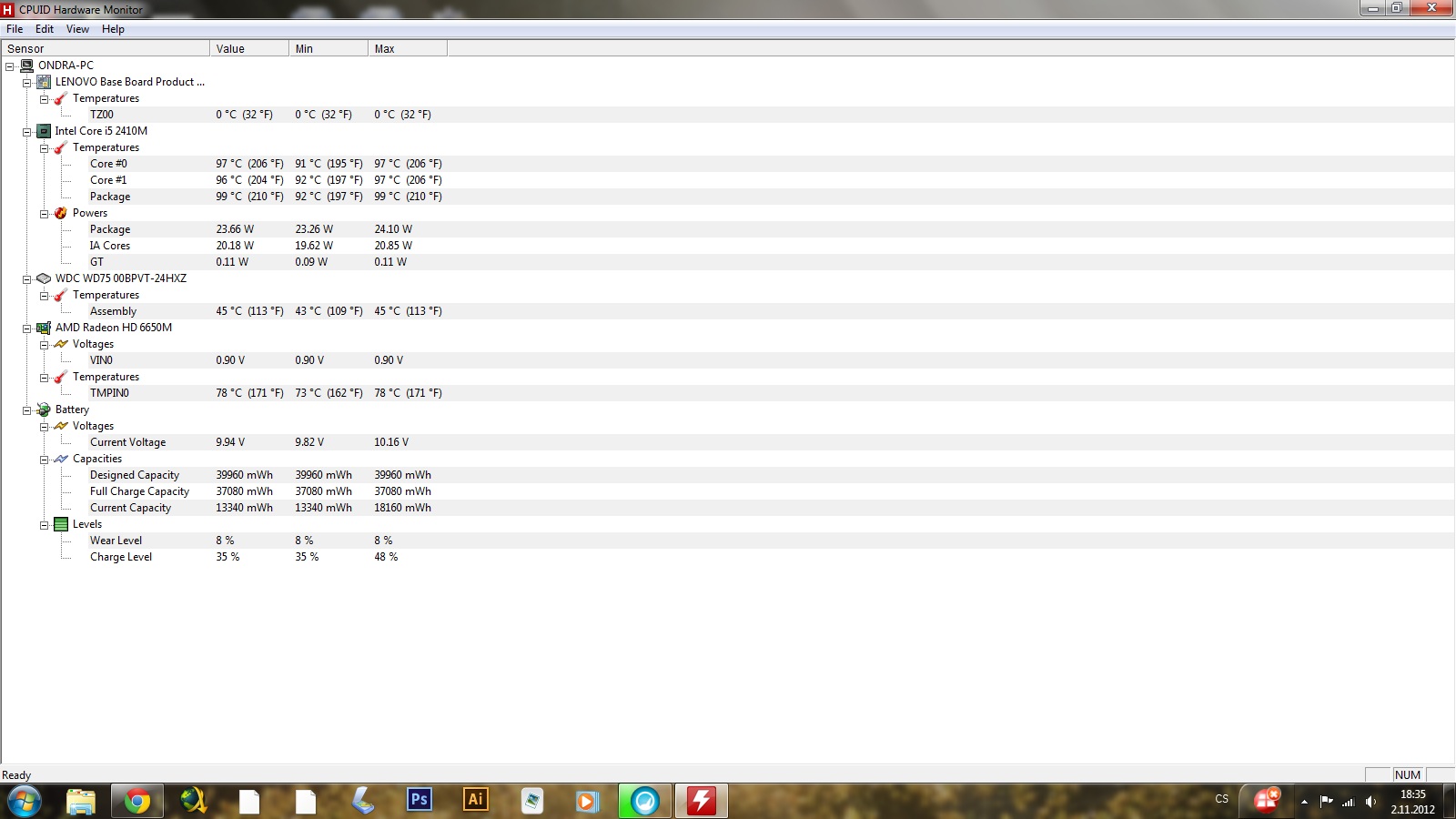
Task: Select the Powers flame icon
Action: 61,213
